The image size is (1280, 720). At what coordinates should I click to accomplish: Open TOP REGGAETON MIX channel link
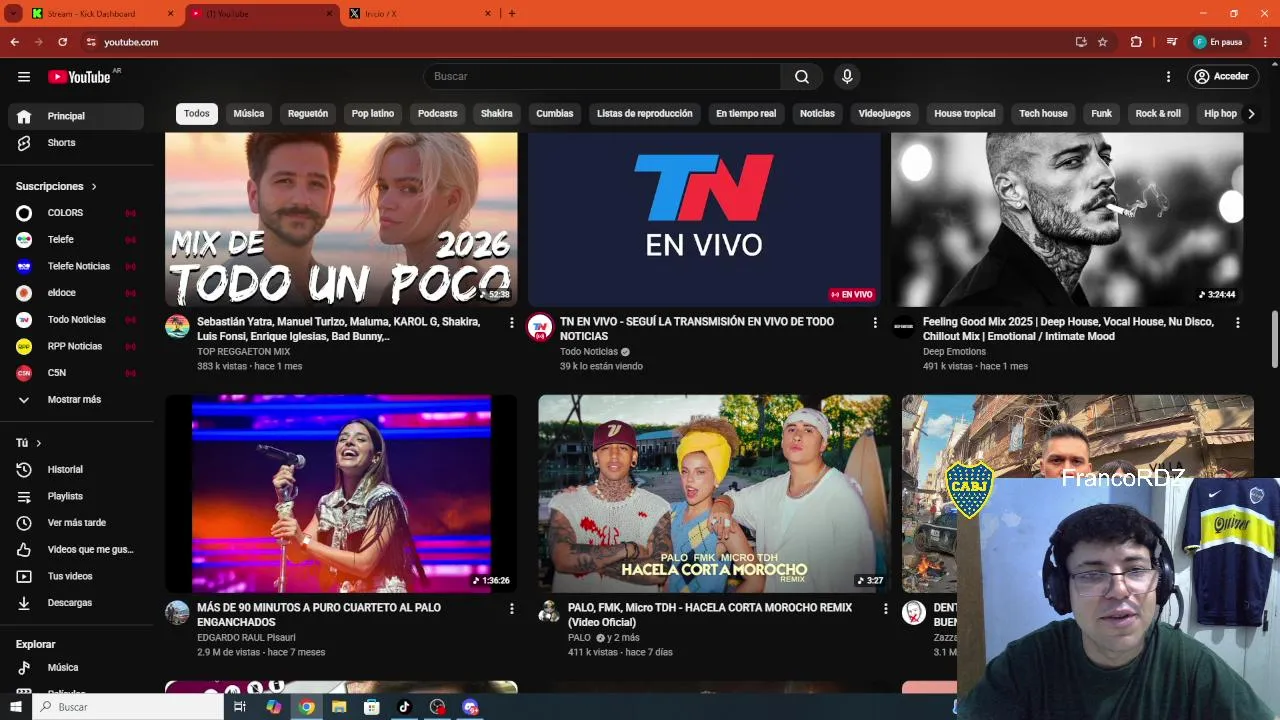(x=243, y=352)
